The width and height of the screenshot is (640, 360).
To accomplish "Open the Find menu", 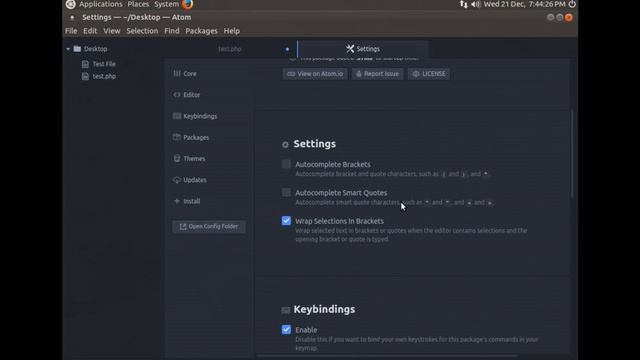I will pos(172,31).
